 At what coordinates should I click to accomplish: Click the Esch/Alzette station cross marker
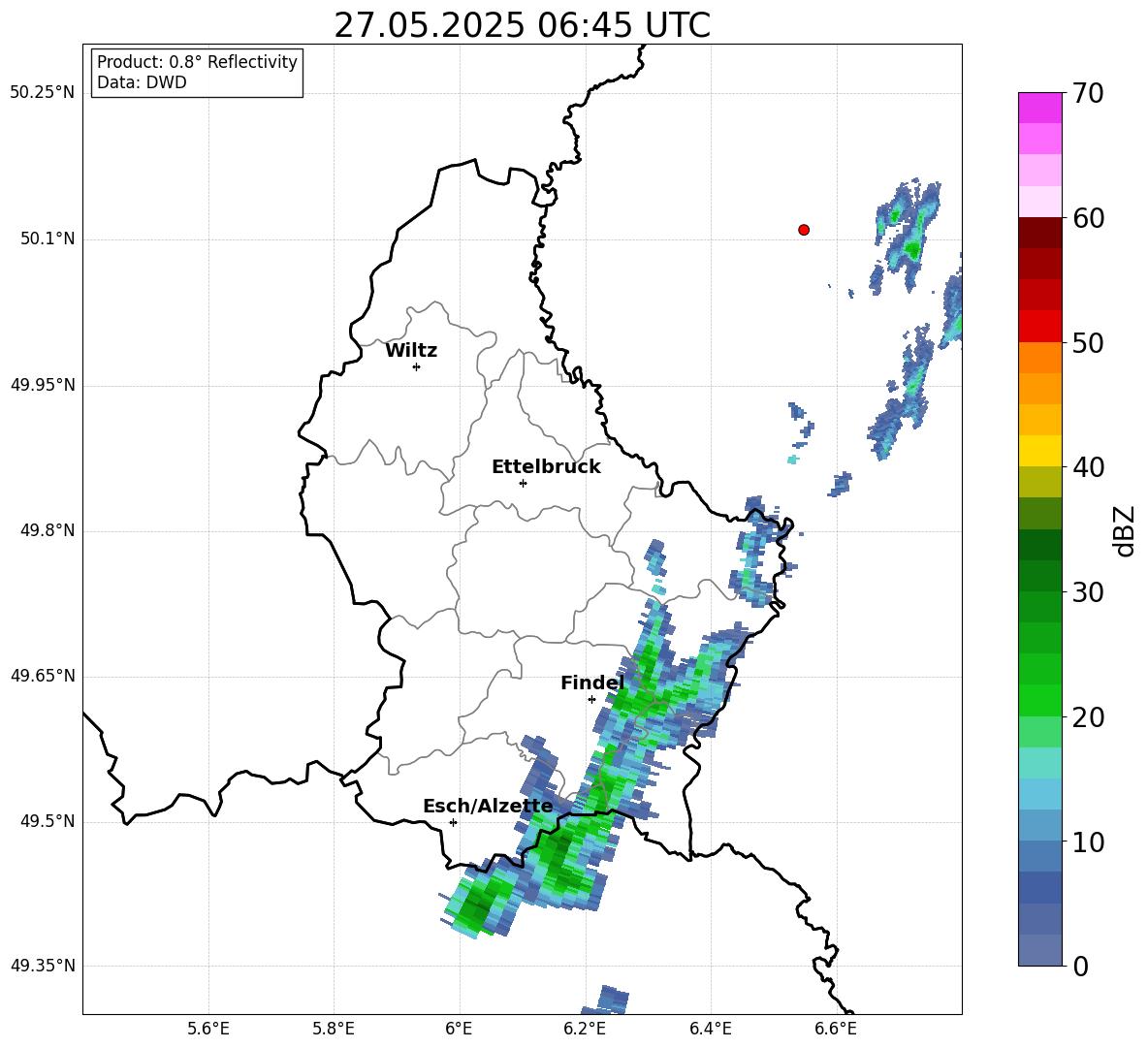pos(453,822)
